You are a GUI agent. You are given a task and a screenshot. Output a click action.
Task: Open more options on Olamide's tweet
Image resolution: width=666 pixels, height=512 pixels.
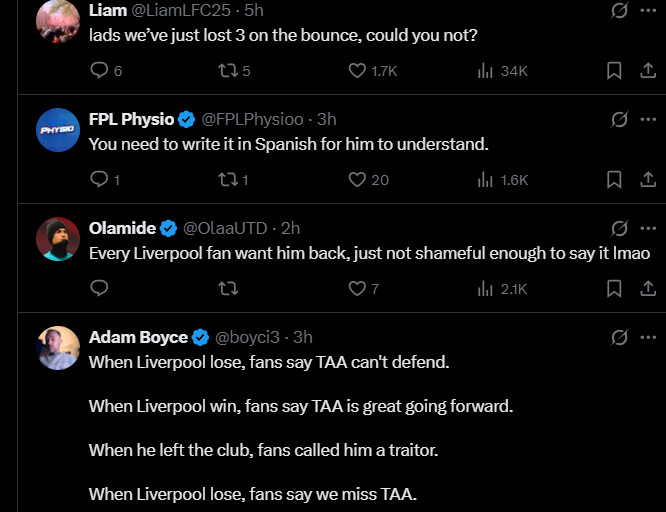tap(646, 228)
